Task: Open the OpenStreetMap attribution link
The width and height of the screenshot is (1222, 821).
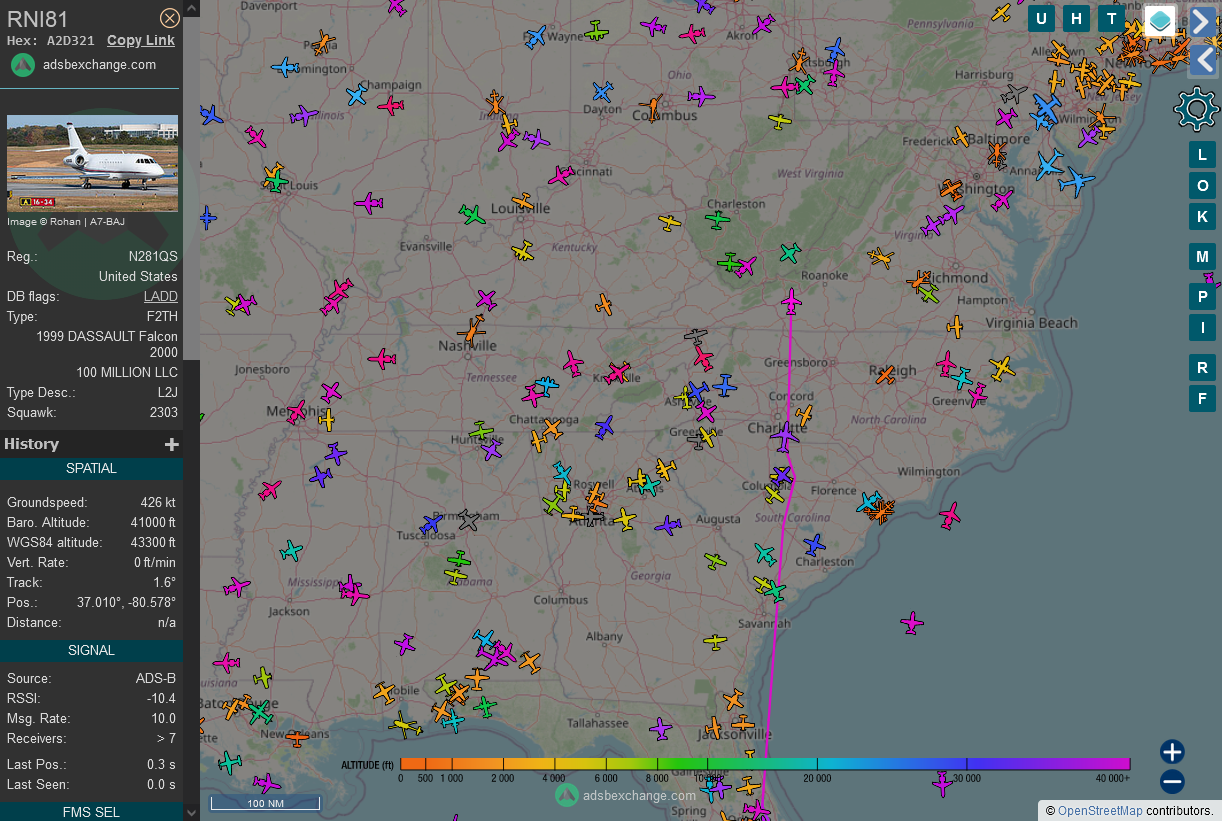Action: point(1100,811)
